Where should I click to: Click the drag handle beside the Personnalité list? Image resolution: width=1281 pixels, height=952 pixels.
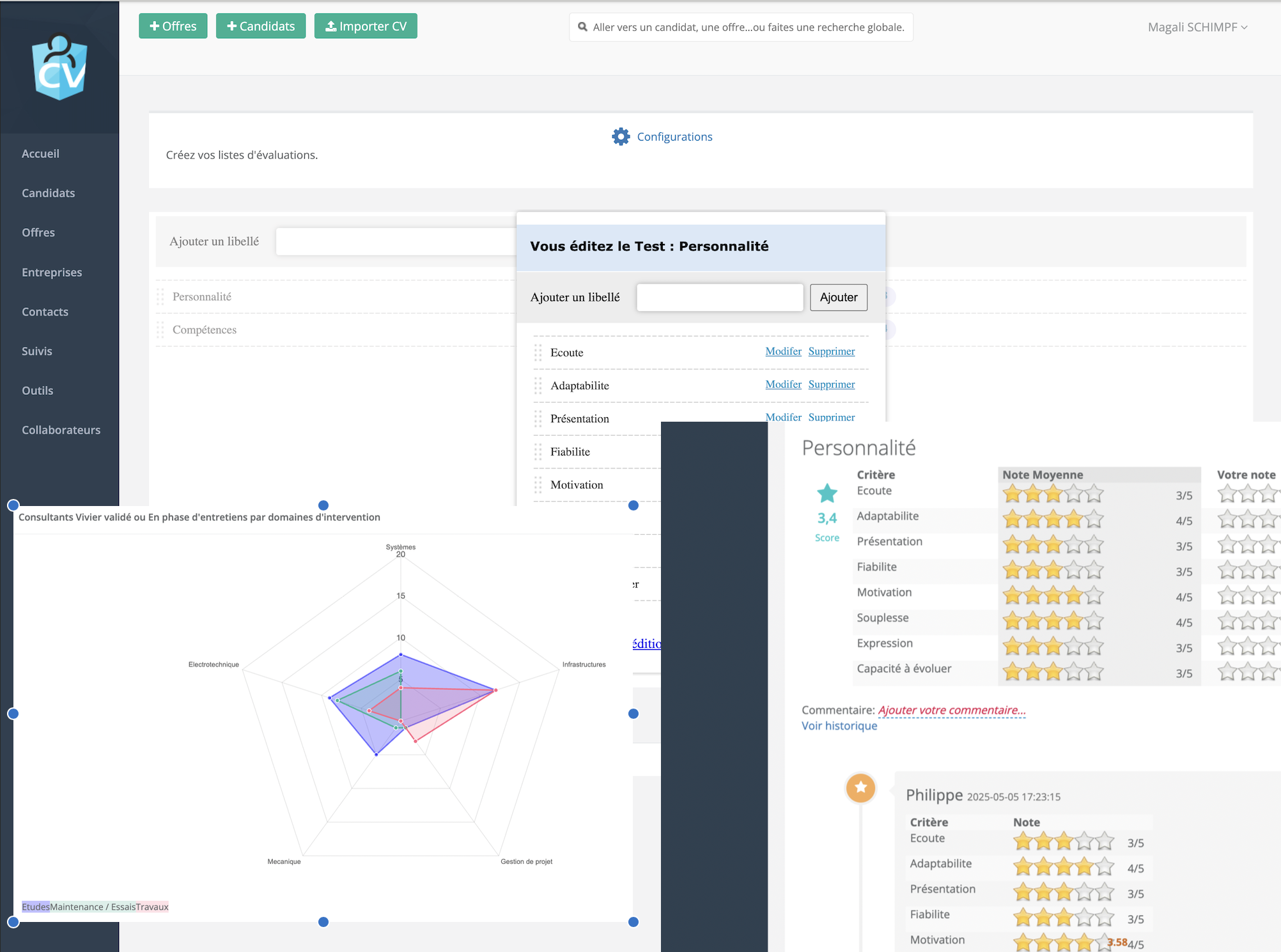tap(160, 296)
